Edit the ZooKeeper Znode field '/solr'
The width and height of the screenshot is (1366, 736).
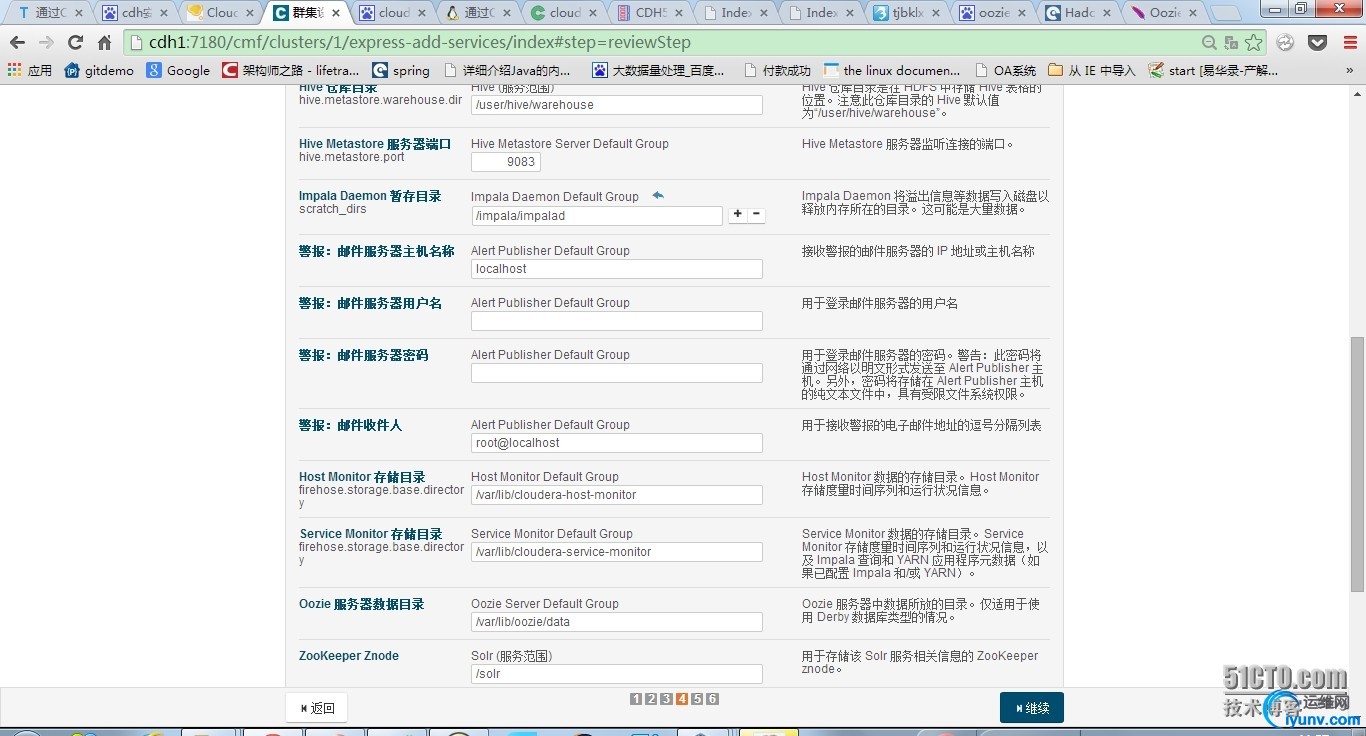coord(617,674)
